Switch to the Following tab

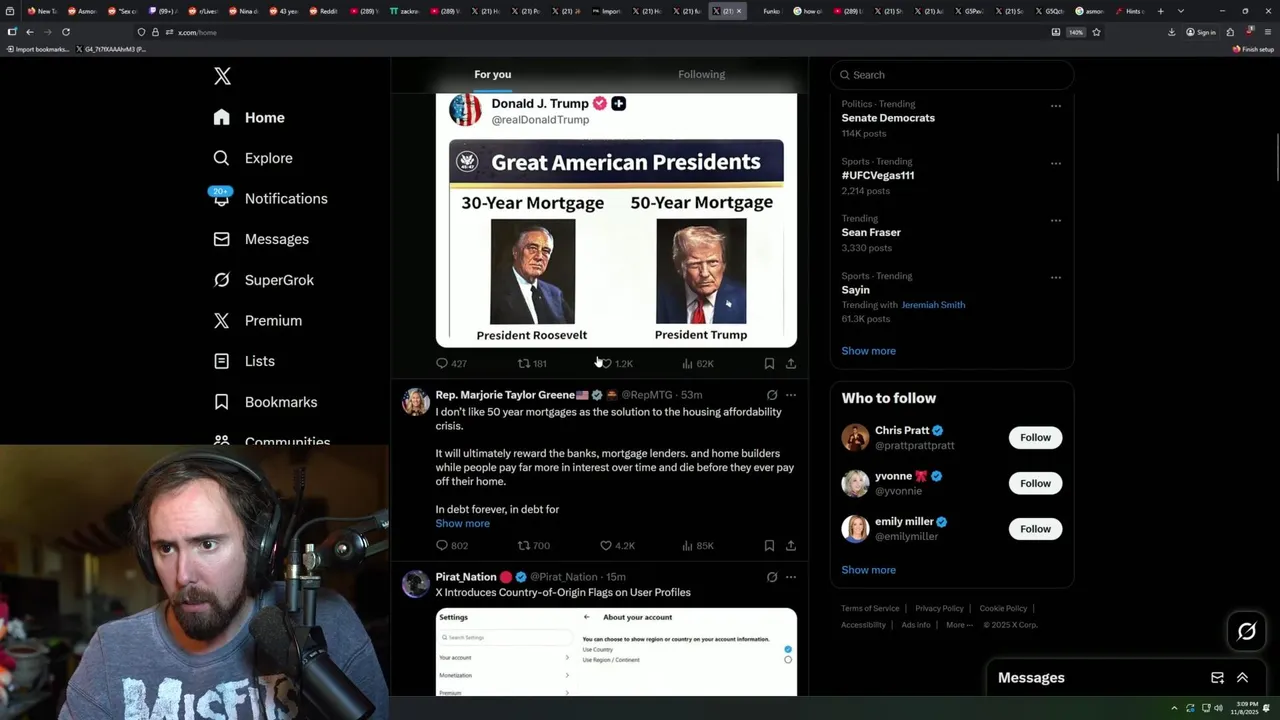pos(701,74)
